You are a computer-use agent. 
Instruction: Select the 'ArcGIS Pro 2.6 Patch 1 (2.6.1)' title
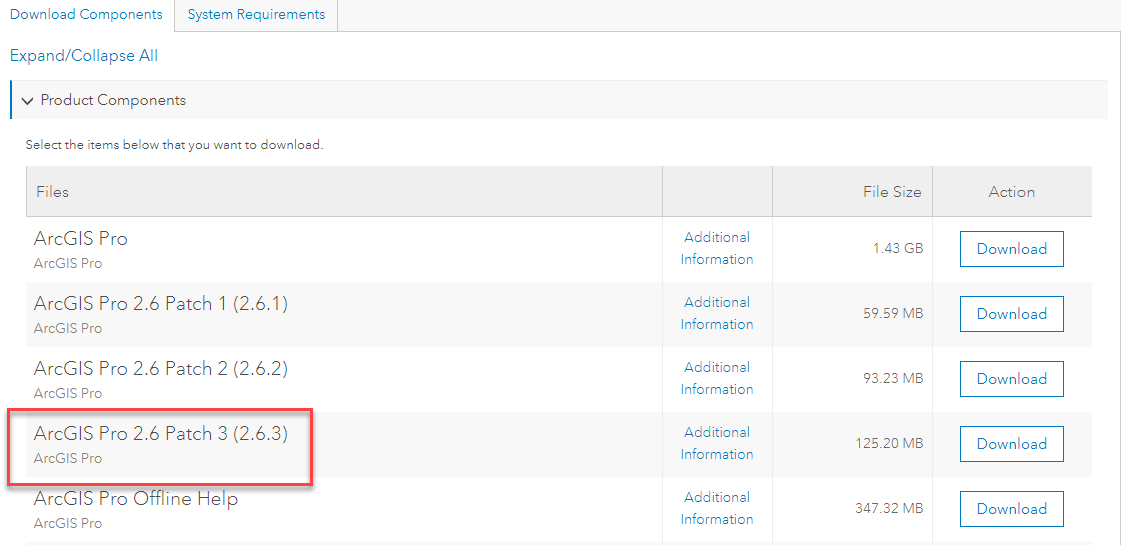(x=161, y=304)
